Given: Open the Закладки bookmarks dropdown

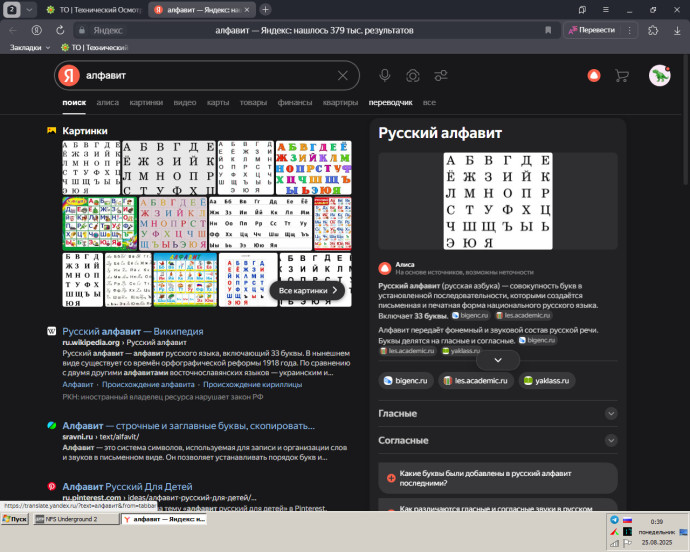Looking at the screenshot, I should pyautogui.click(x=30, y=47).
